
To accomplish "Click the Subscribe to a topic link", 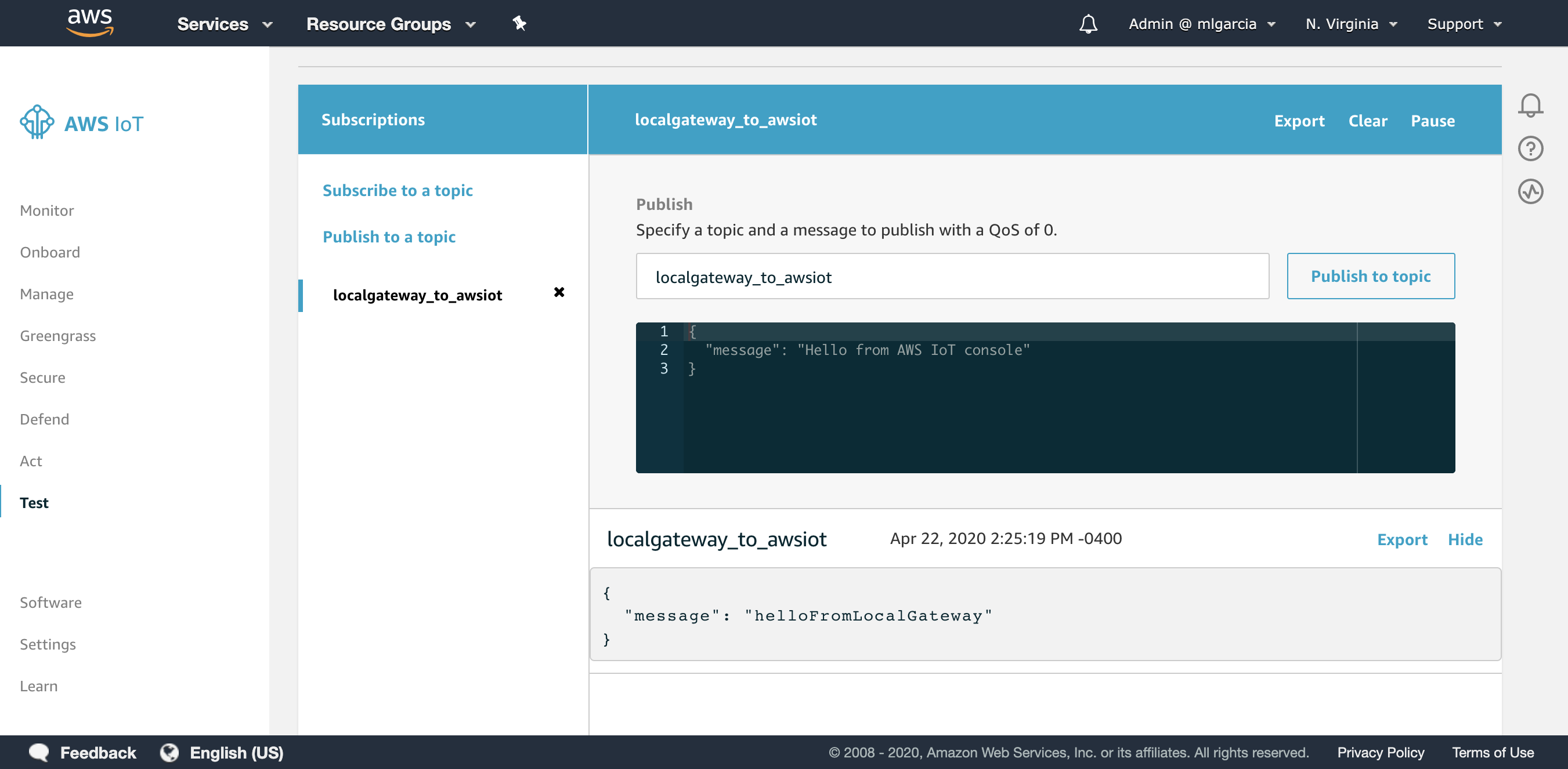I will pyautogui.click(x=397, y=190).
